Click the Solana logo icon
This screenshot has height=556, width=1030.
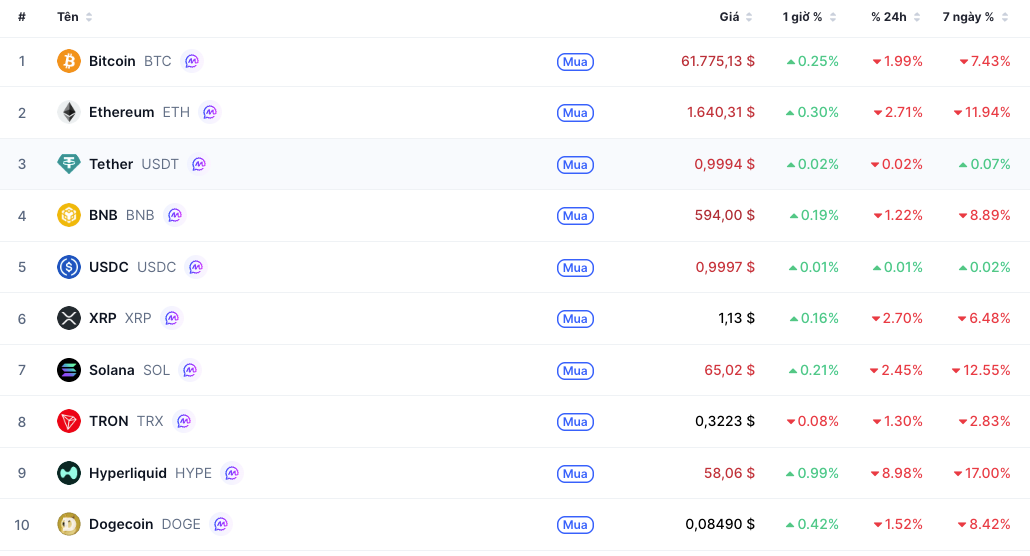pos(69,370)
